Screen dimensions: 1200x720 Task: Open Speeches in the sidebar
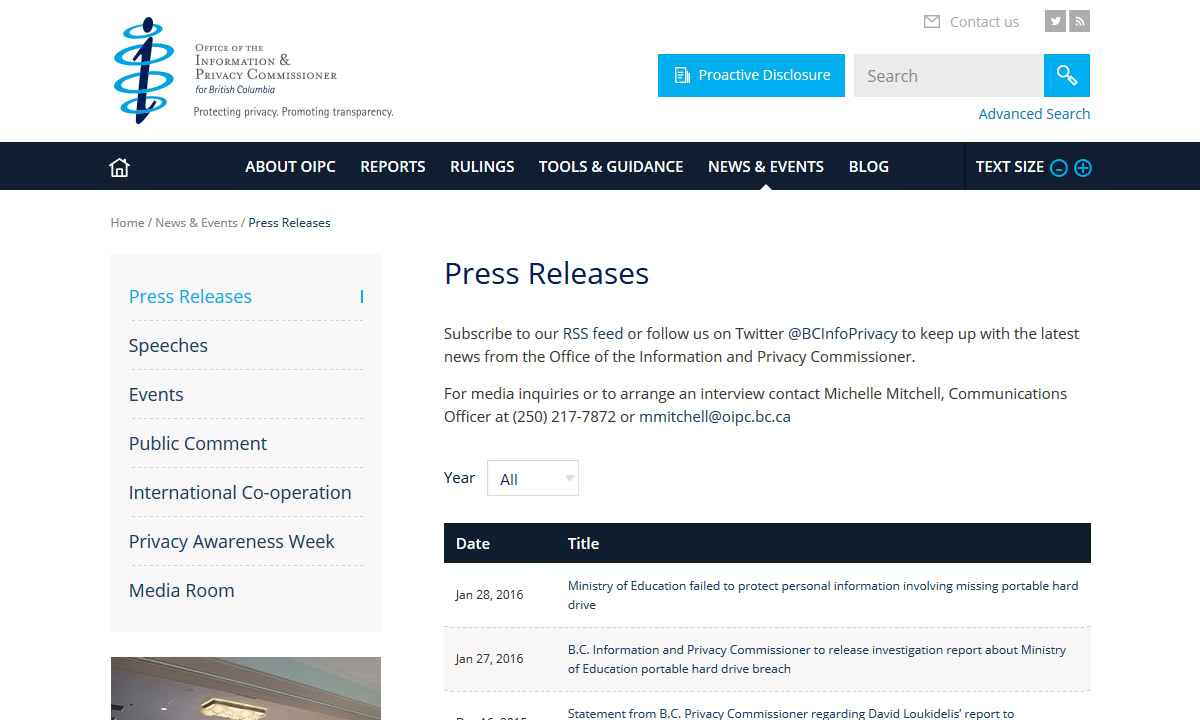[168, 346]
